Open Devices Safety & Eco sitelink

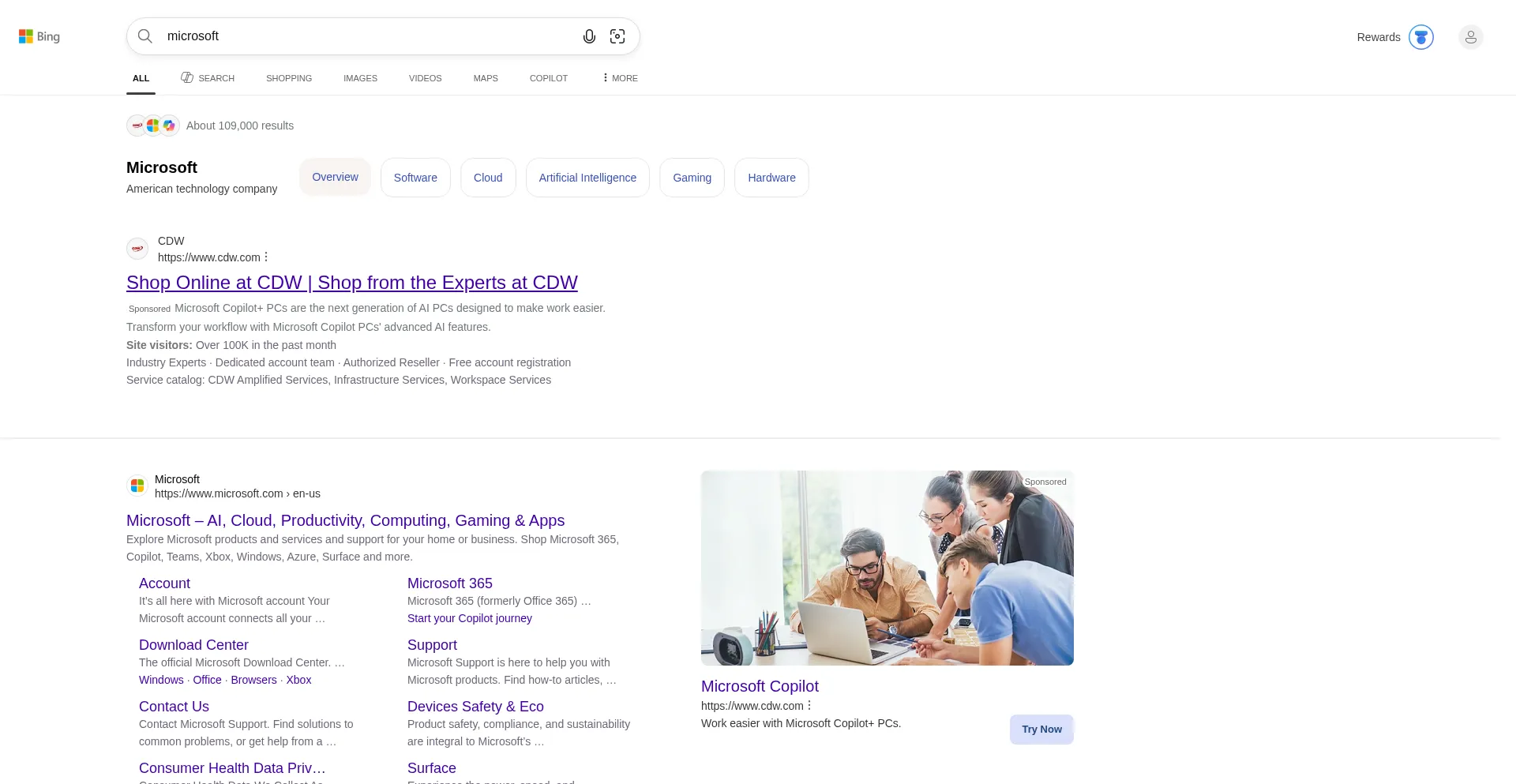475,707
